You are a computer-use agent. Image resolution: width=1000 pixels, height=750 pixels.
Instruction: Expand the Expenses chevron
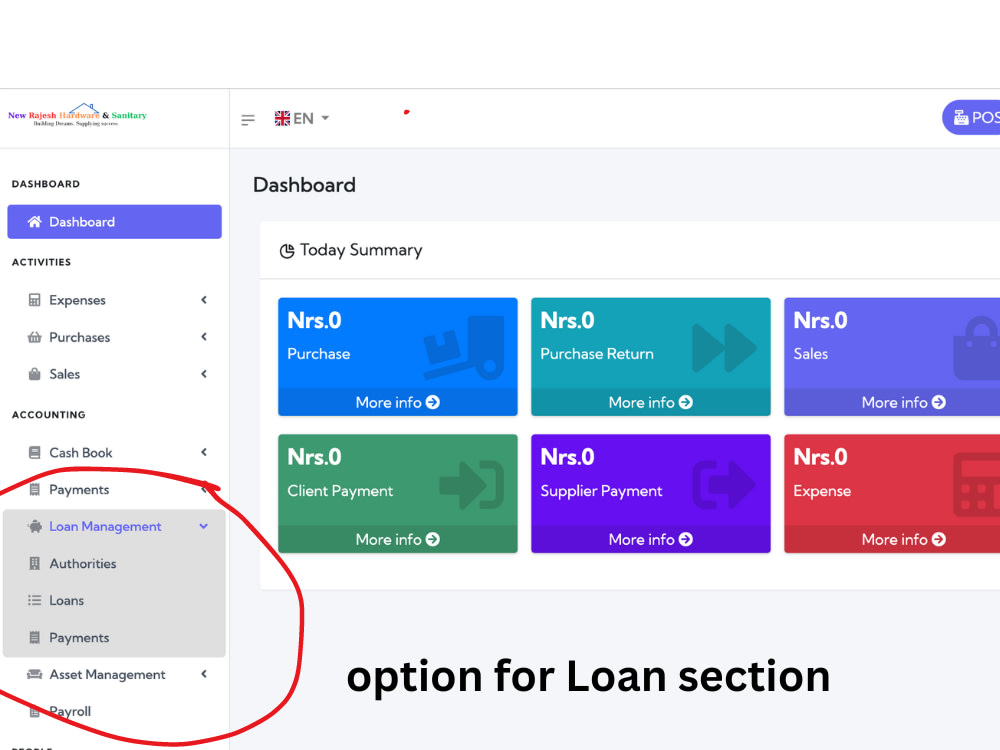[x=204, y=300]
